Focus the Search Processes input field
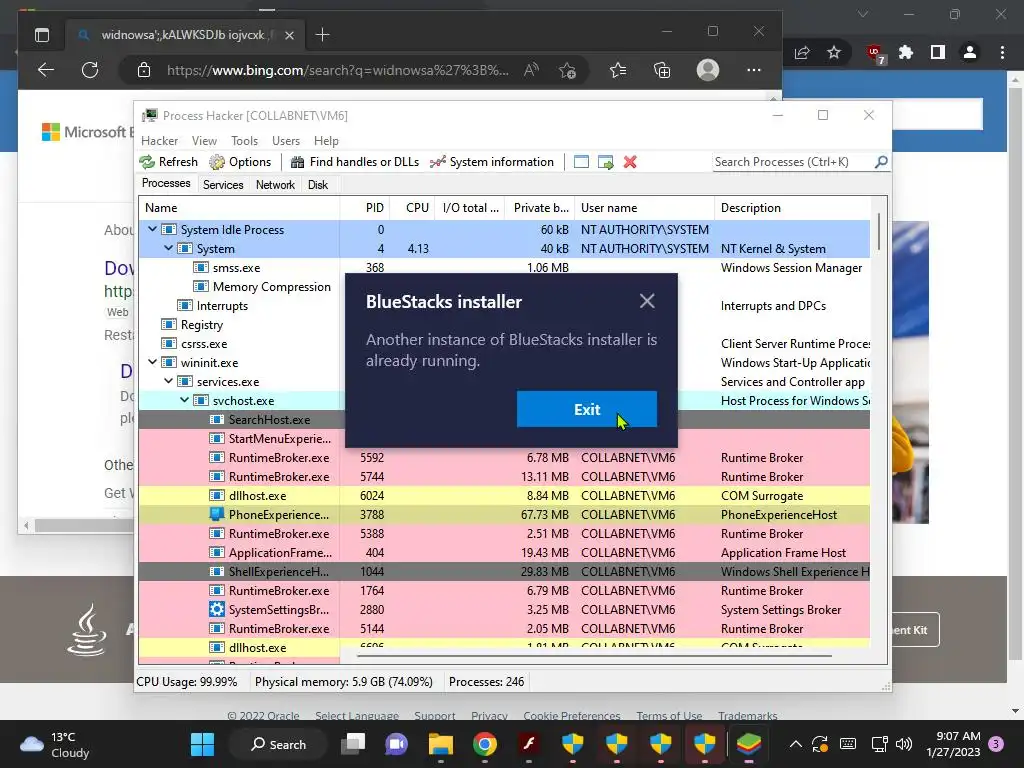The image size is (1024, 768). pos(793,161)
